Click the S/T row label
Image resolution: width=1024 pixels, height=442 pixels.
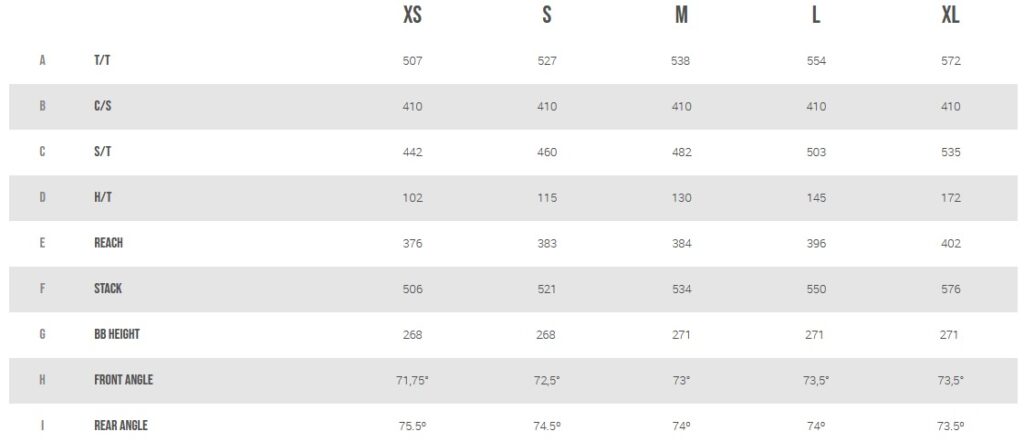click(102, 152)
